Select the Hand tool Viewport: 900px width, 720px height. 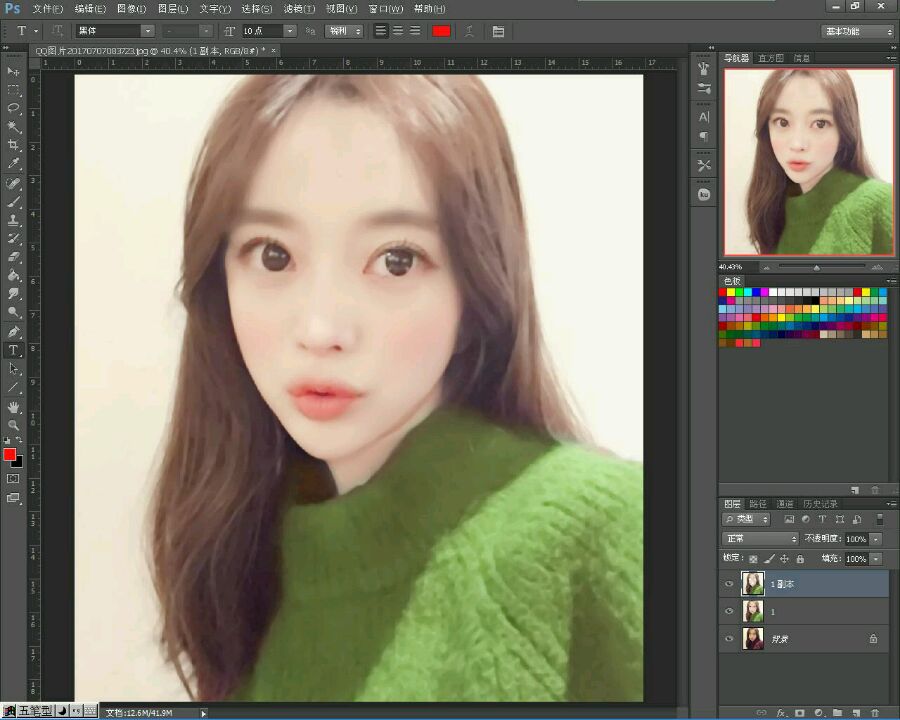click(x=13, y=407)
